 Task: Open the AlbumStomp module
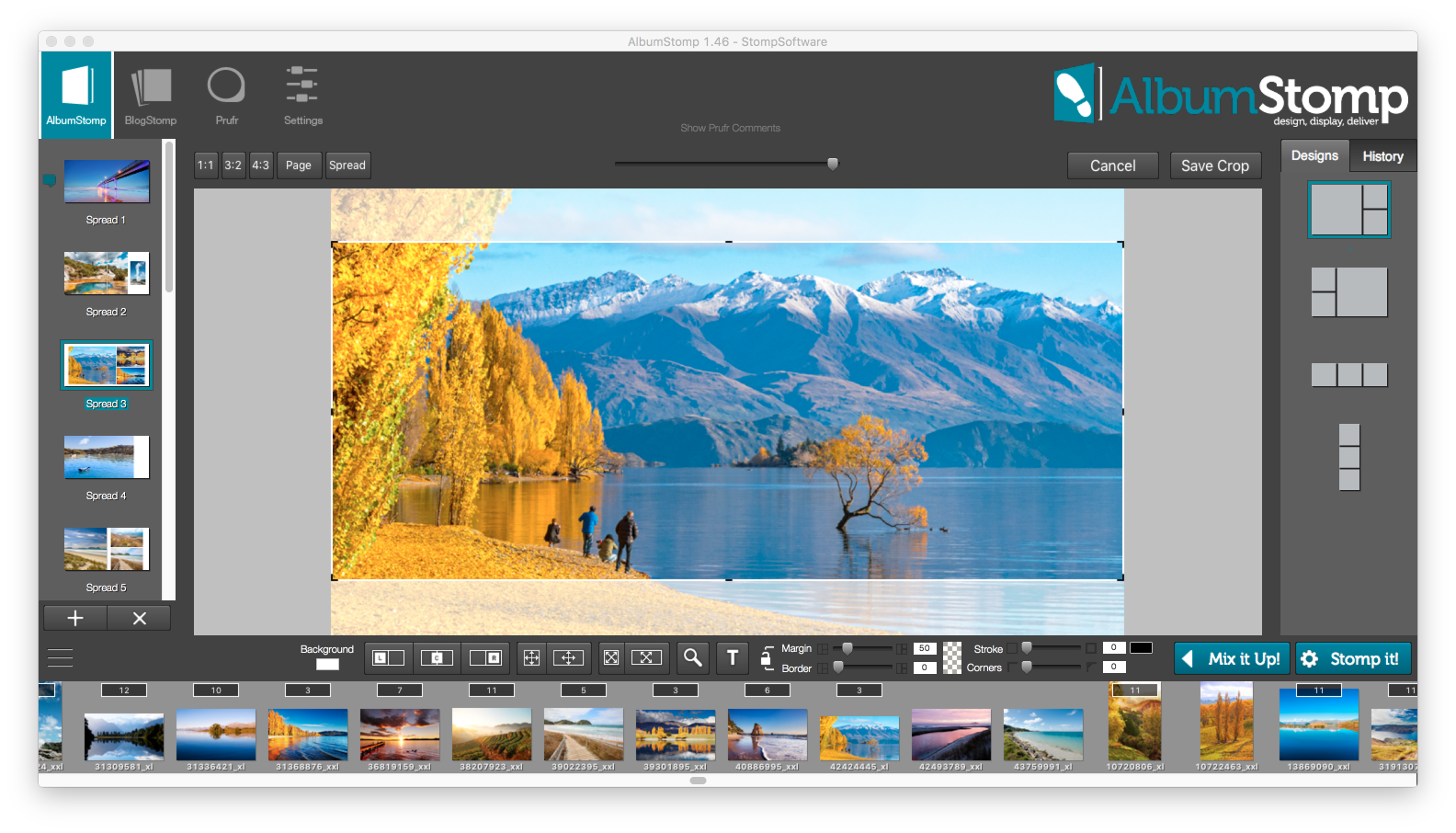point(76,95)
